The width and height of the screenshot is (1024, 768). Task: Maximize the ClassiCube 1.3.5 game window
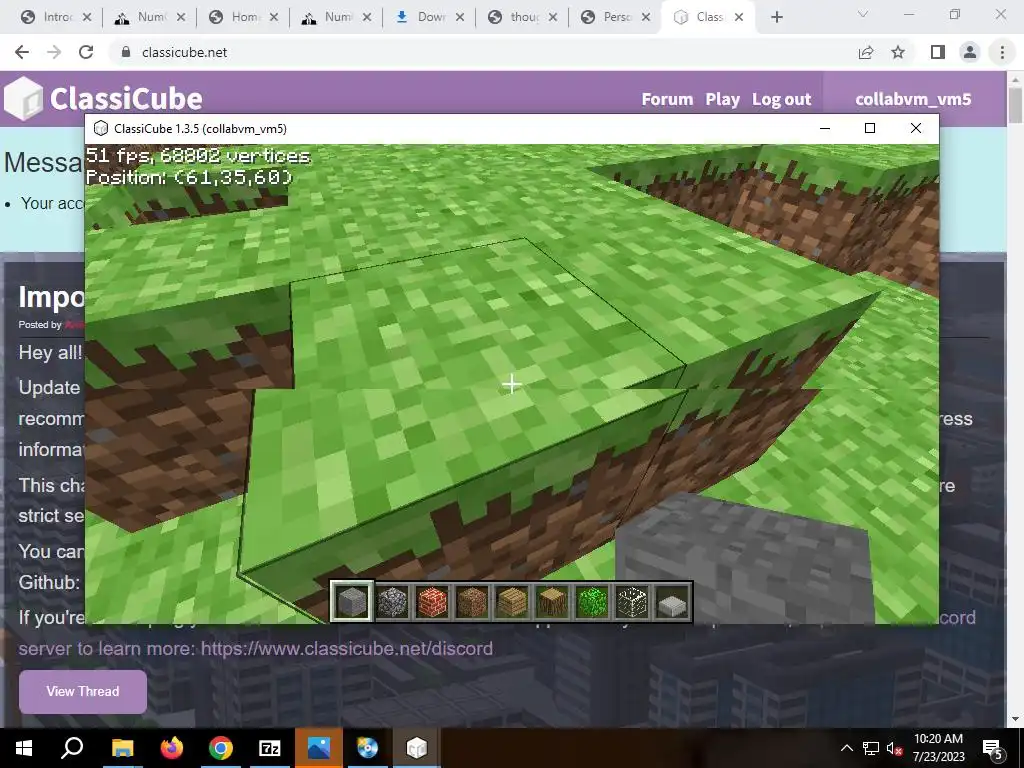[870, 129]
